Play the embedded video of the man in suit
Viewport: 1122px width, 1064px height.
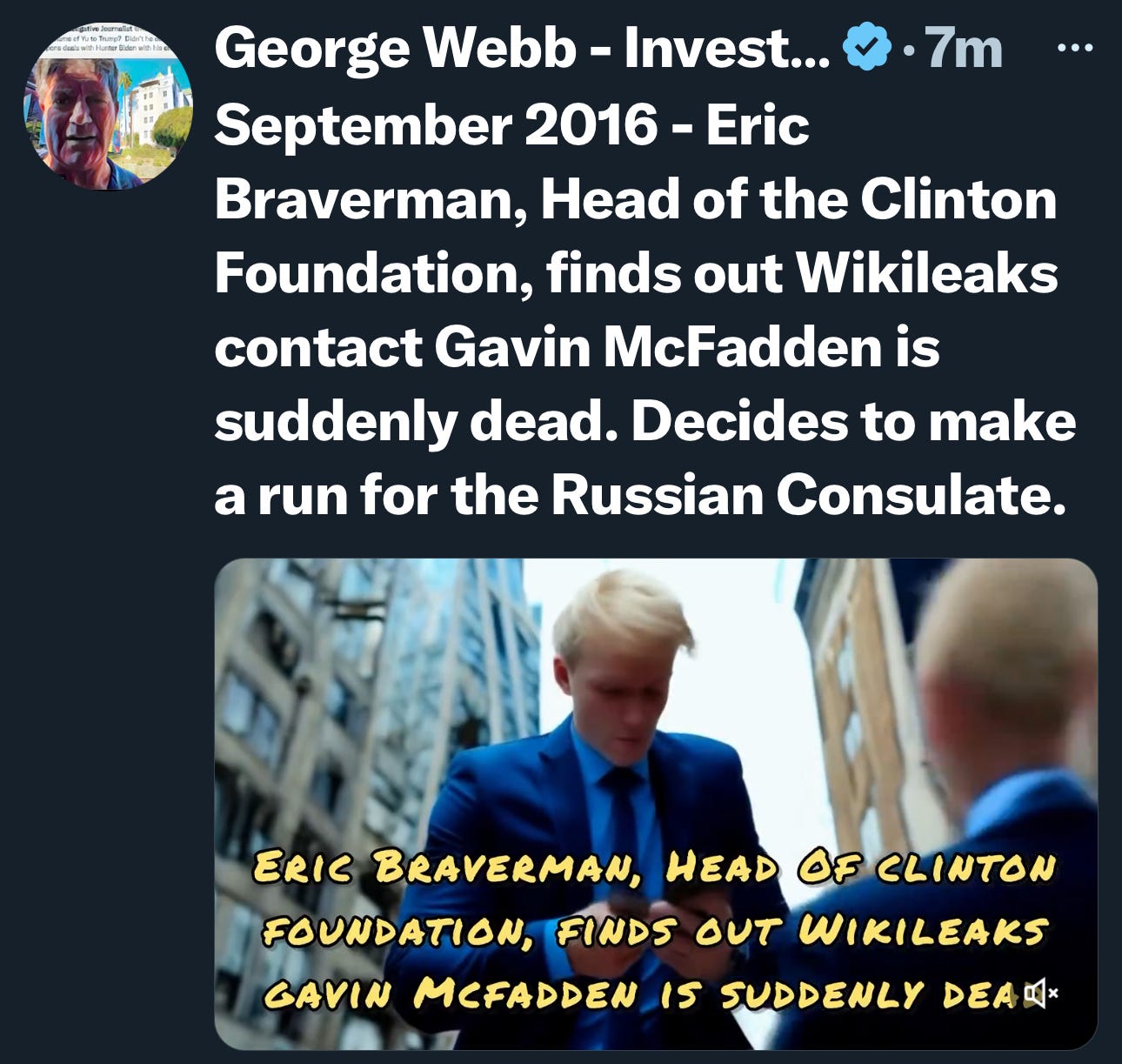(656, 804)
